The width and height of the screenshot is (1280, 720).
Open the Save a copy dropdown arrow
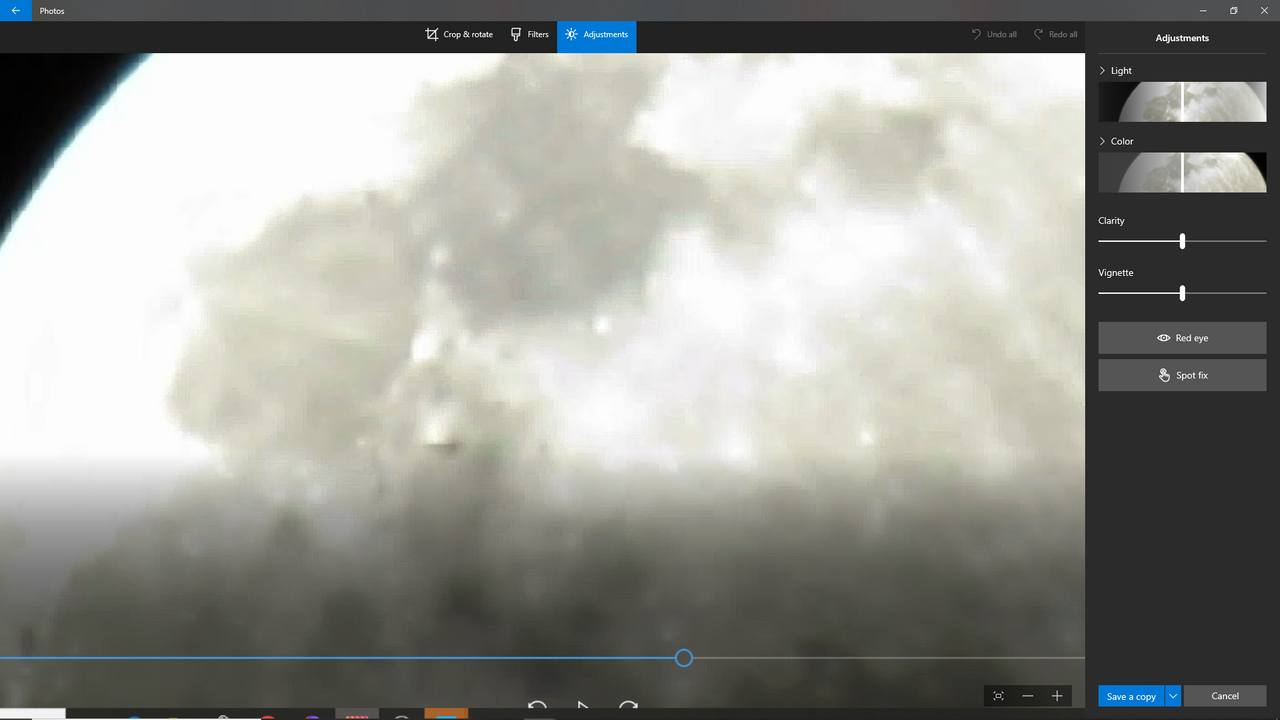tap(1173, 696)
